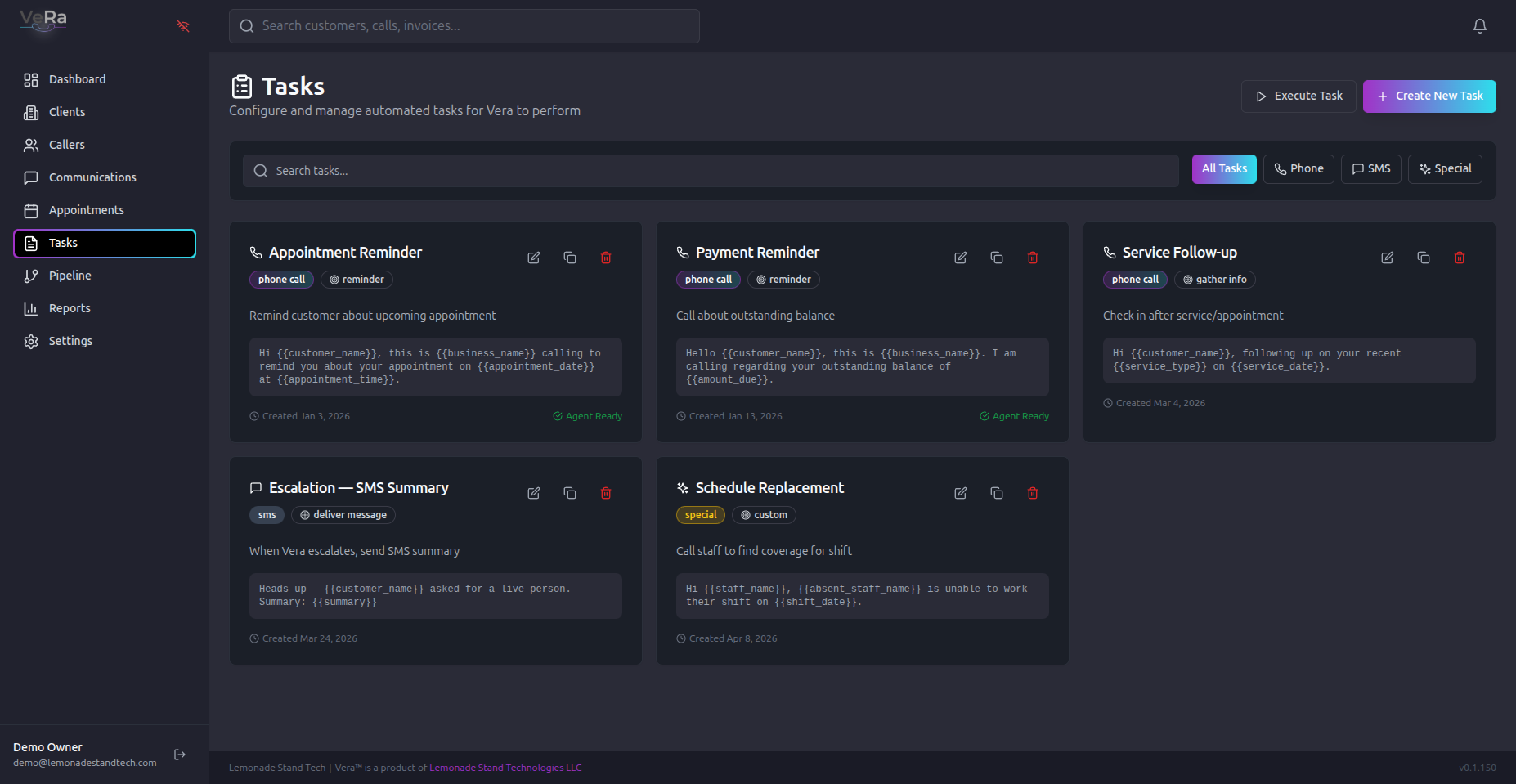Edit the Escalation SMS Summary task
This screenshot has width=1516, height=784.
pyautogui.click(x=534, y=493)
